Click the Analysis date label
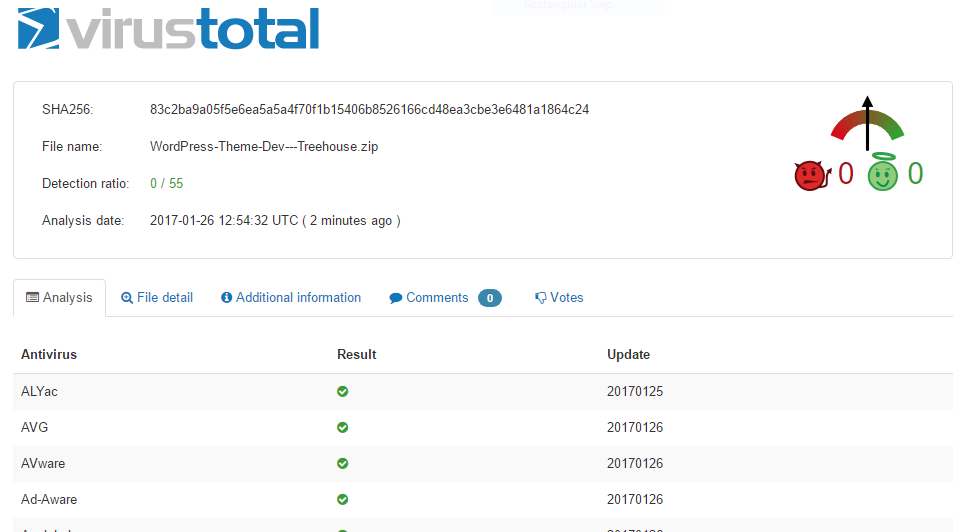The height and width of the screenshot is (532, 962). pyautogui.click(x=83, y=220)
